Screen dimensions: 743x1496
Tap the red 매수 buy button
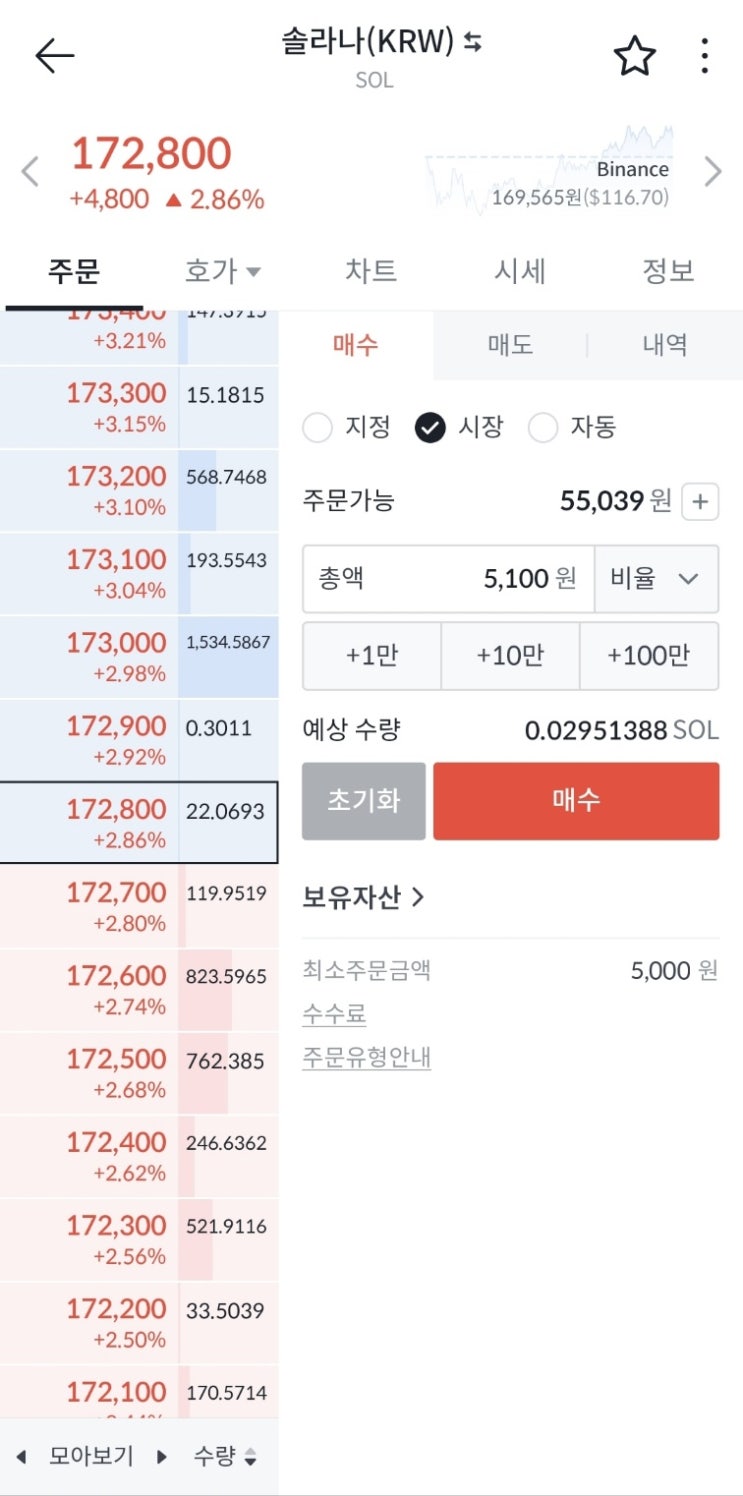click(576, 801)
